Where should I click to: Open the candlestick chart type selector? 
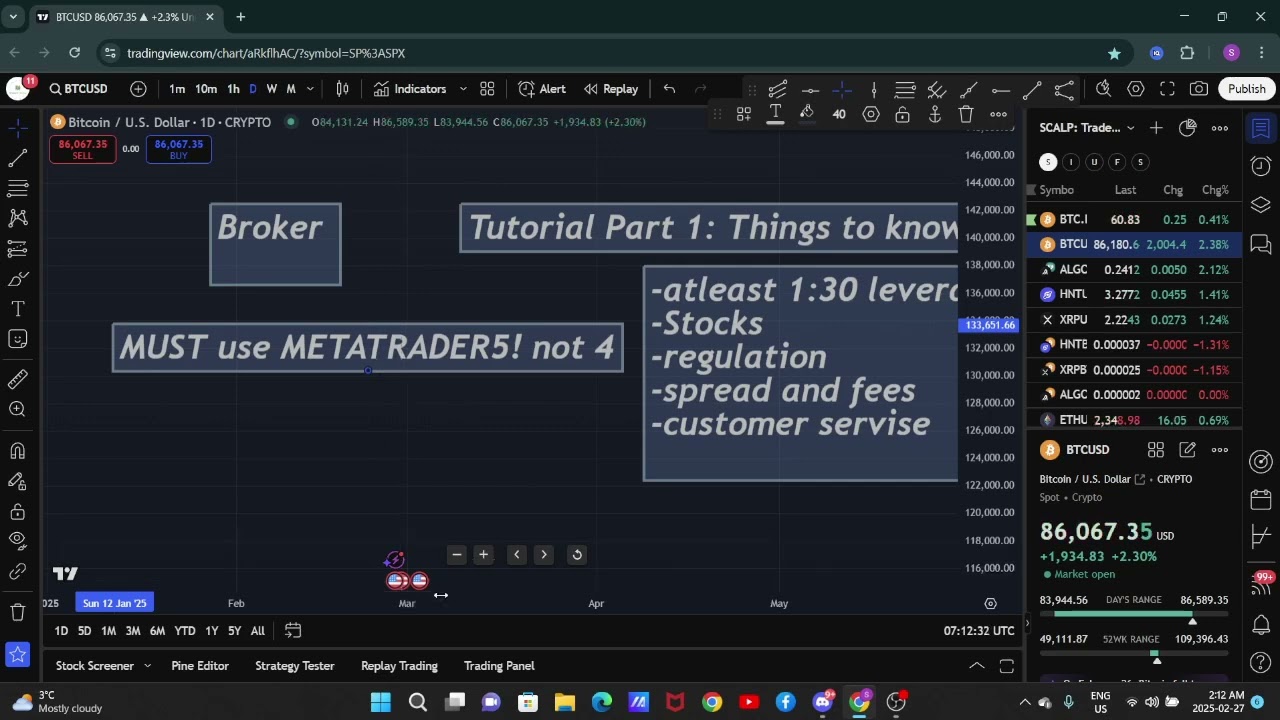[x=342, y=89]
